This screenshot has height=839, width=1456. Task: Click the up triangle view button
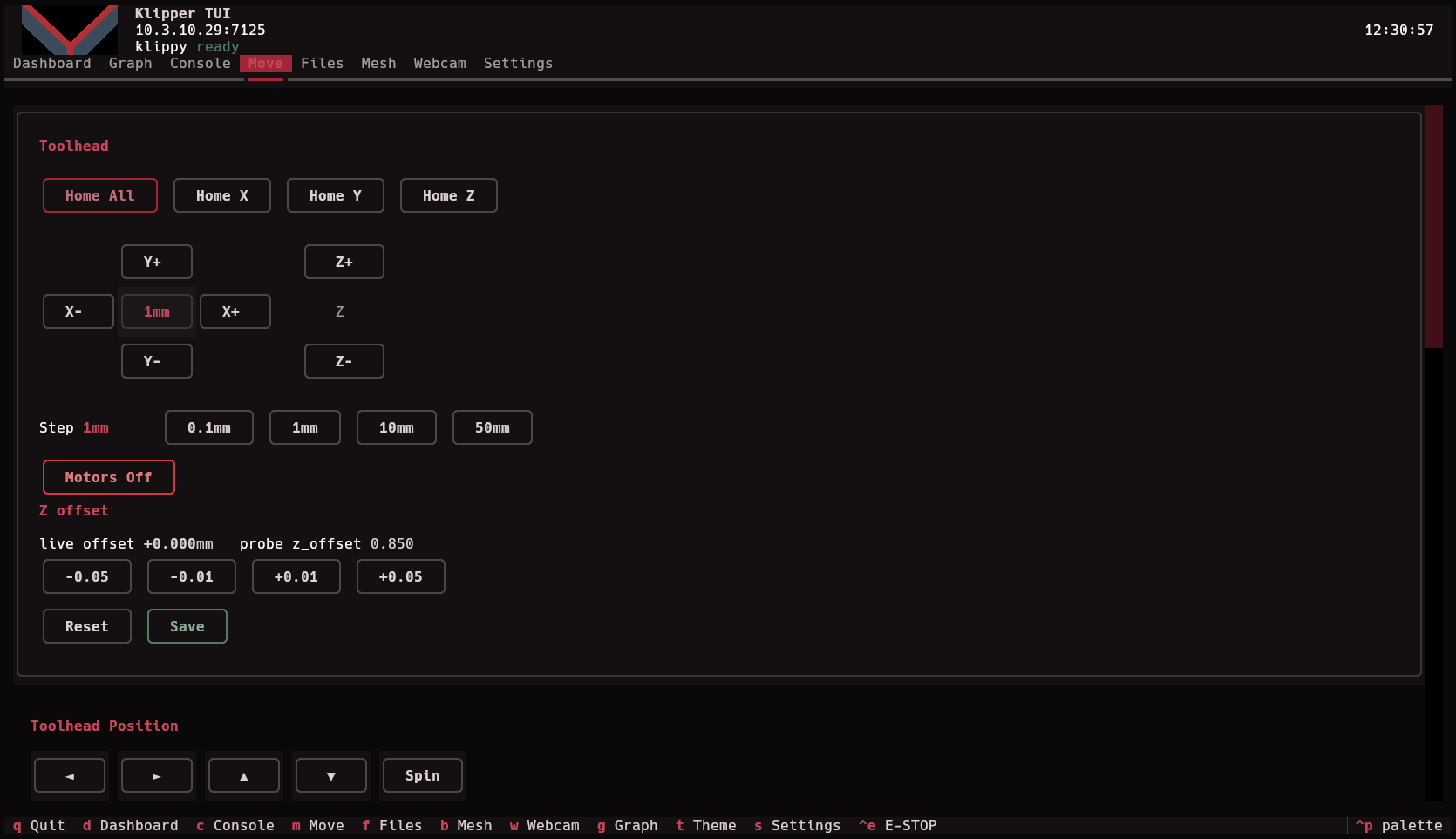[x=244, y=775]
